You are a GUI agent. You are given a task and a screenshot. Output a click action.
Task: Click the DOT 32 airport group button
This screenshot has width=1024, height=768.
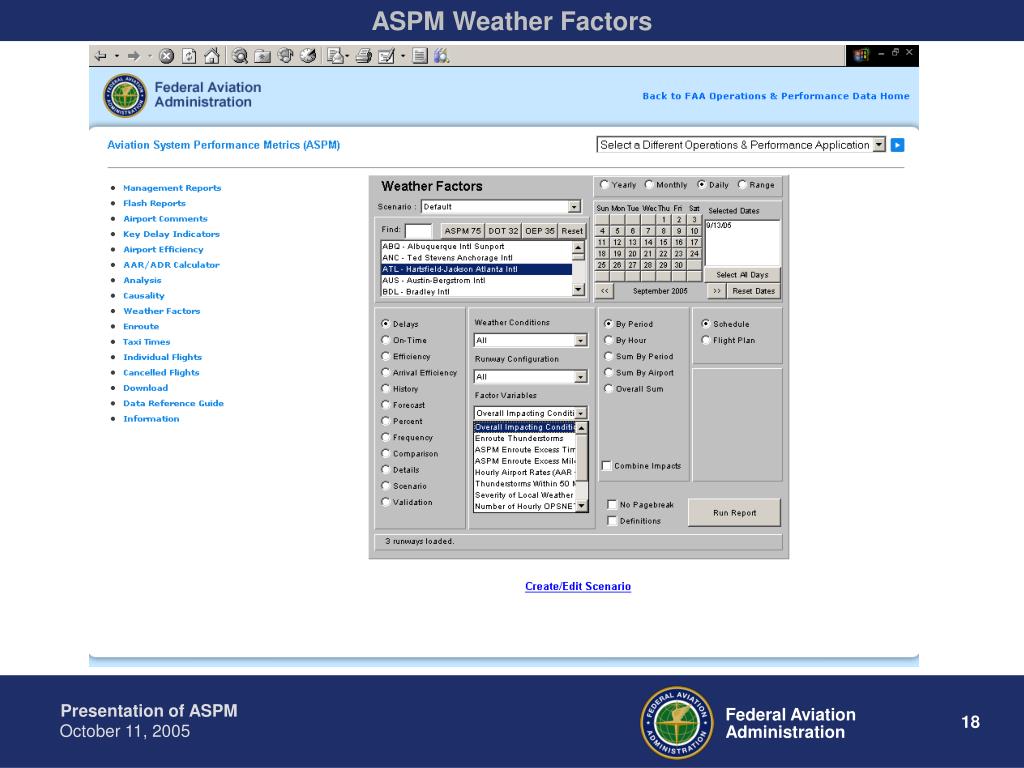[x=503, y=231]
